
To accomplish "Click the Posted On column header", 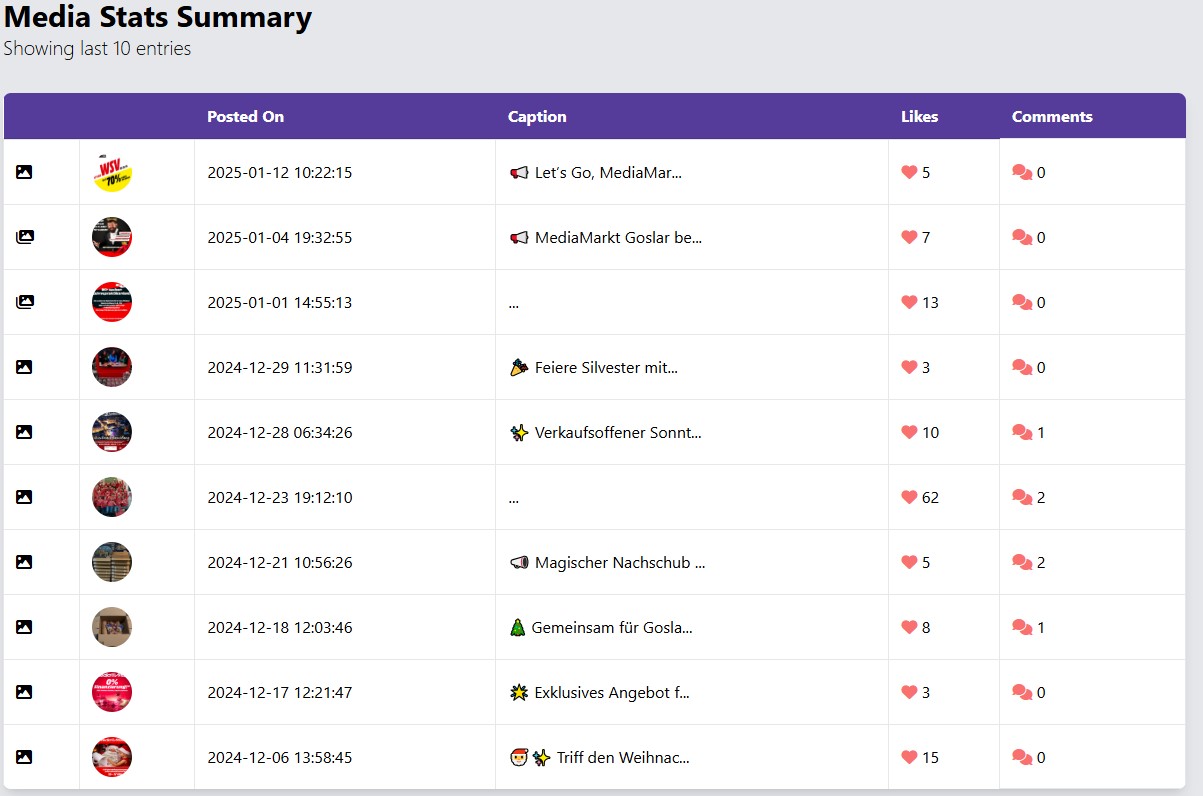I will [245, 116].
